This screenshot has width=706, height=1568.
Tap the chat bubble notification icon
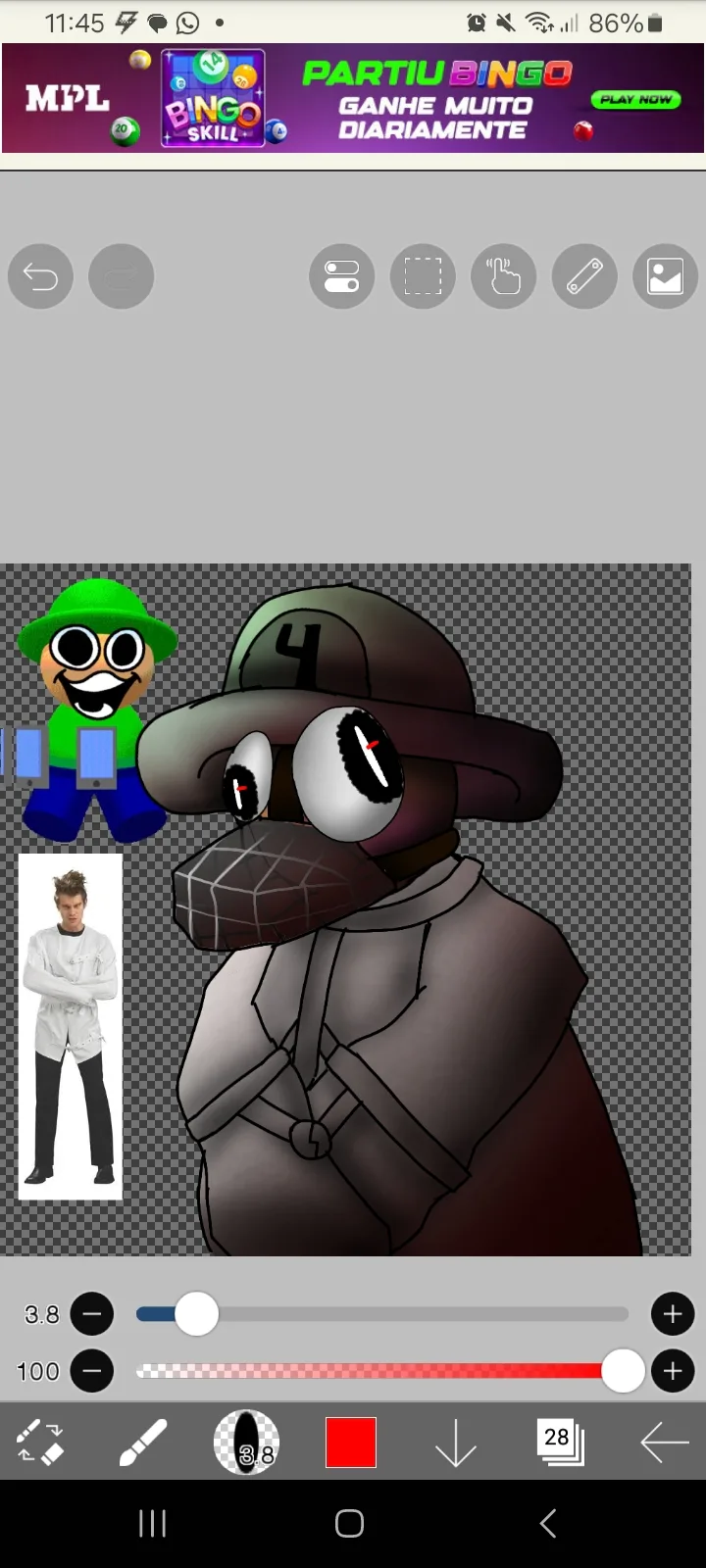[157, 23]
